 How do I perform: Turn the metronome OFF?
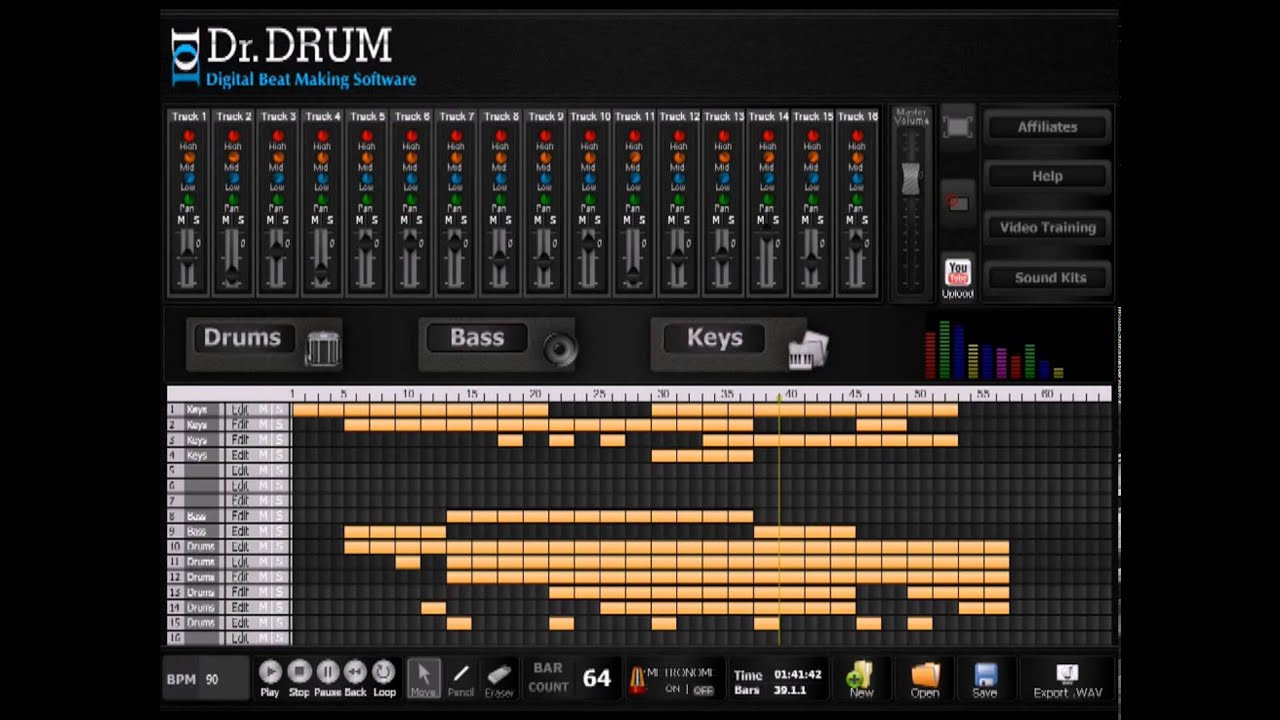(x=704, y=690)
